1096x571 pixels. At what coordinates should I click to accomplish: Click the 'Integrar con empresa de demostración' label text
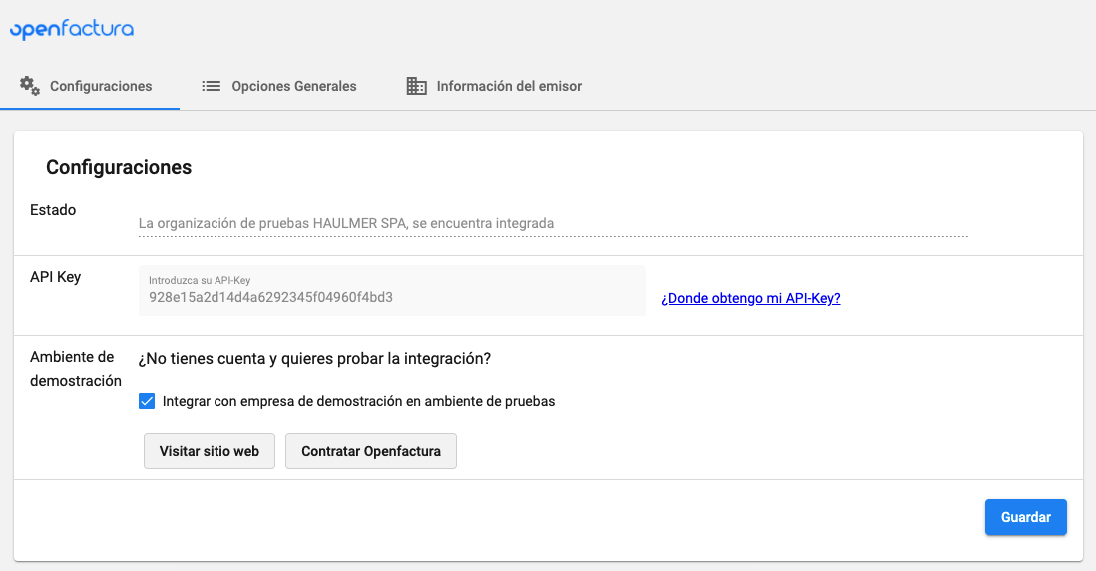tap(359, 401)
